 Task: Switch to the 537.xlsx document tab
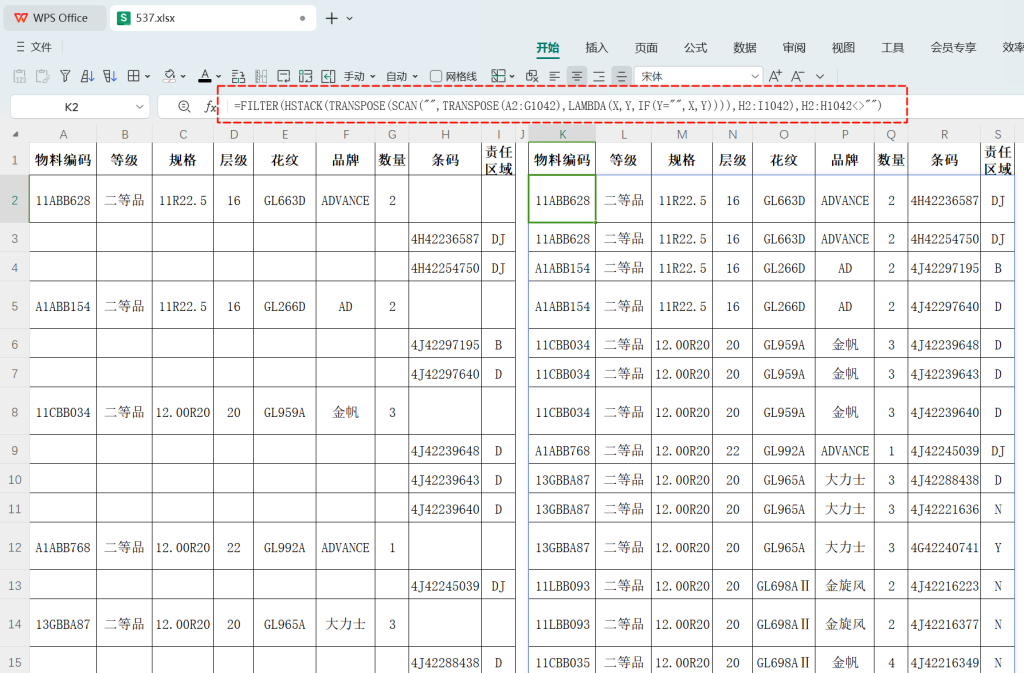click(213, 18)
